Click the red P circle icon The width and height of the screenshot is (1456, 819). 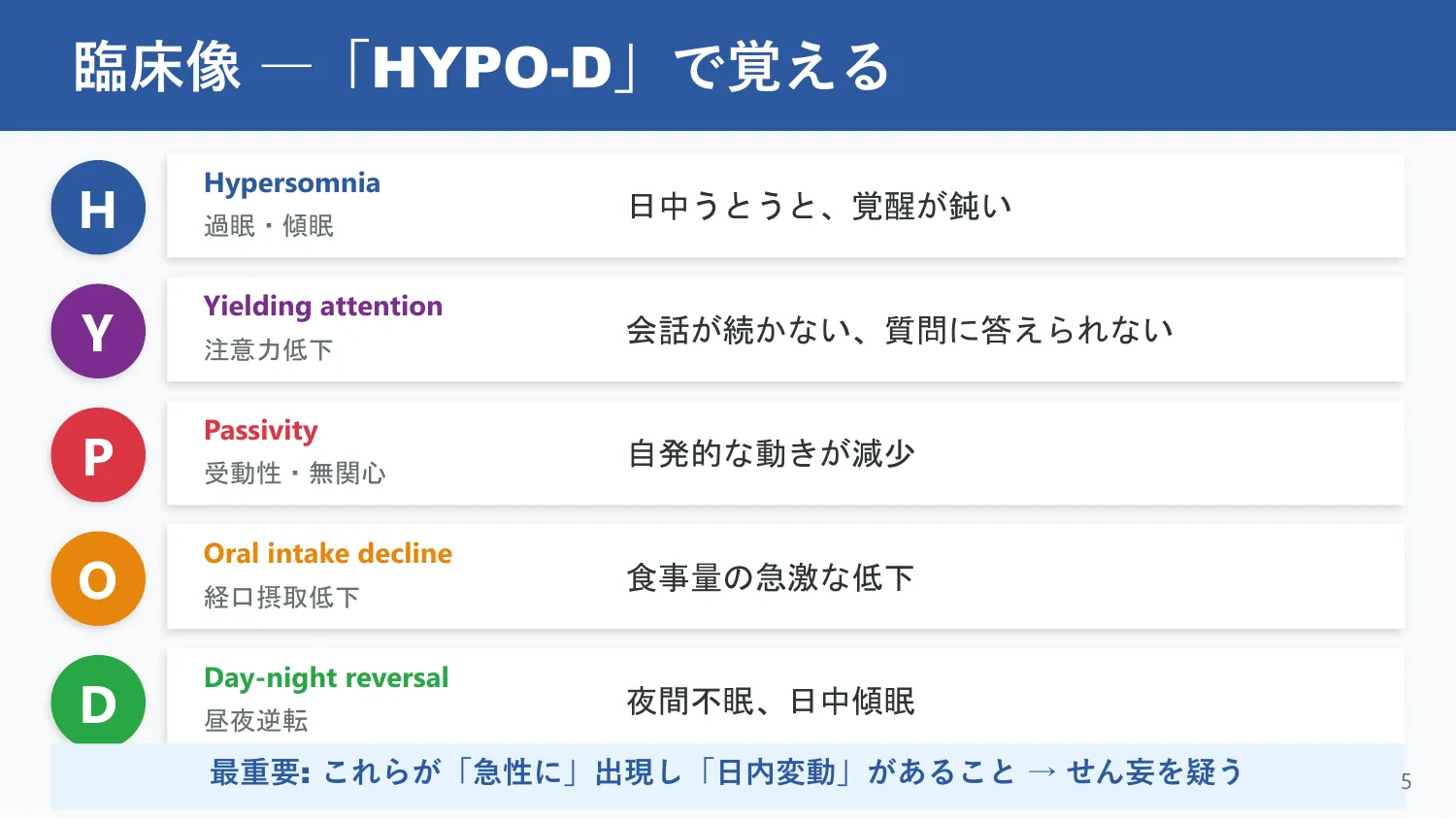(98, 455)
